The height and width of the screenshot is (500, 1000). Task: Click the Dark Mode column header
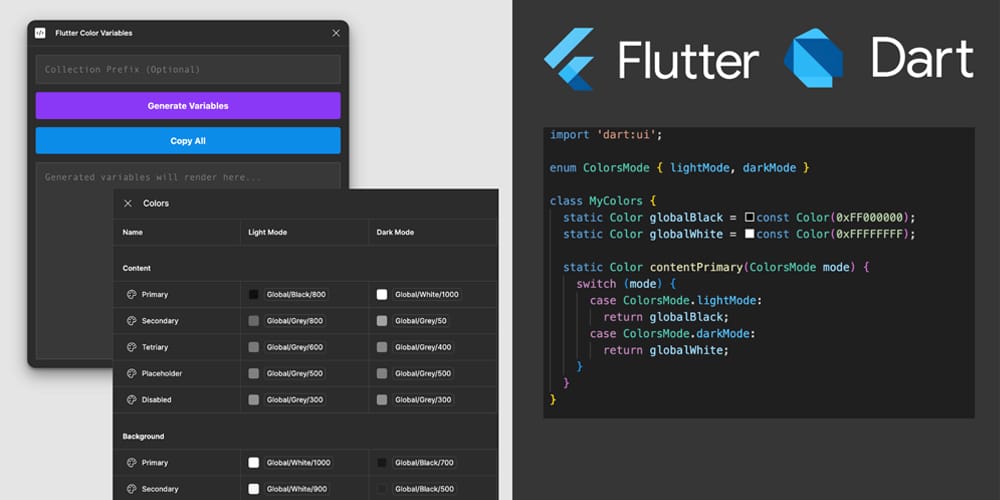pyautogui.click(x=395, y=233)
